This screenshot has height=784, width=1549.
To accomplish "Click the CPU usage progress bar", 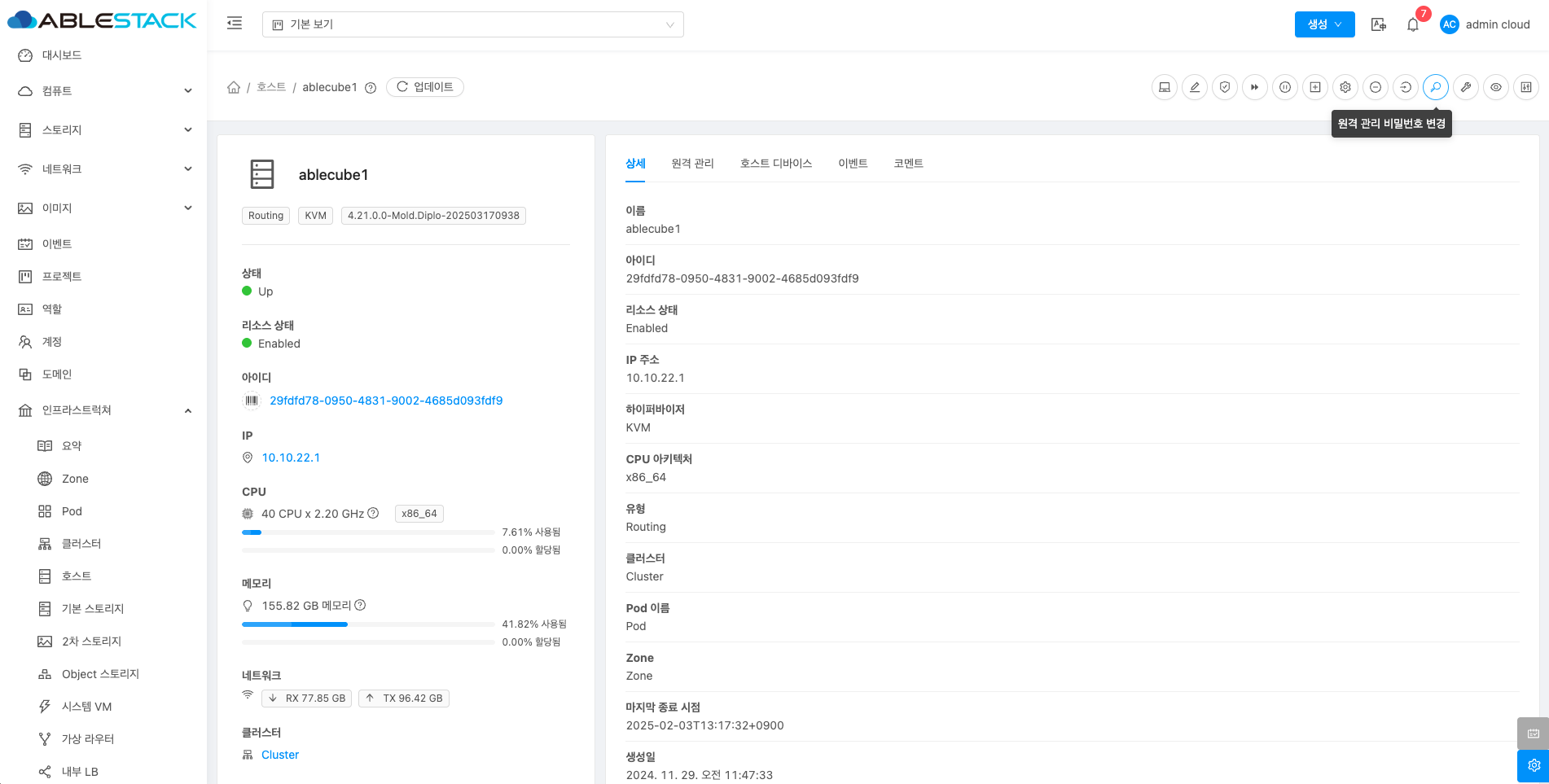I will click(x=368, y=532).
